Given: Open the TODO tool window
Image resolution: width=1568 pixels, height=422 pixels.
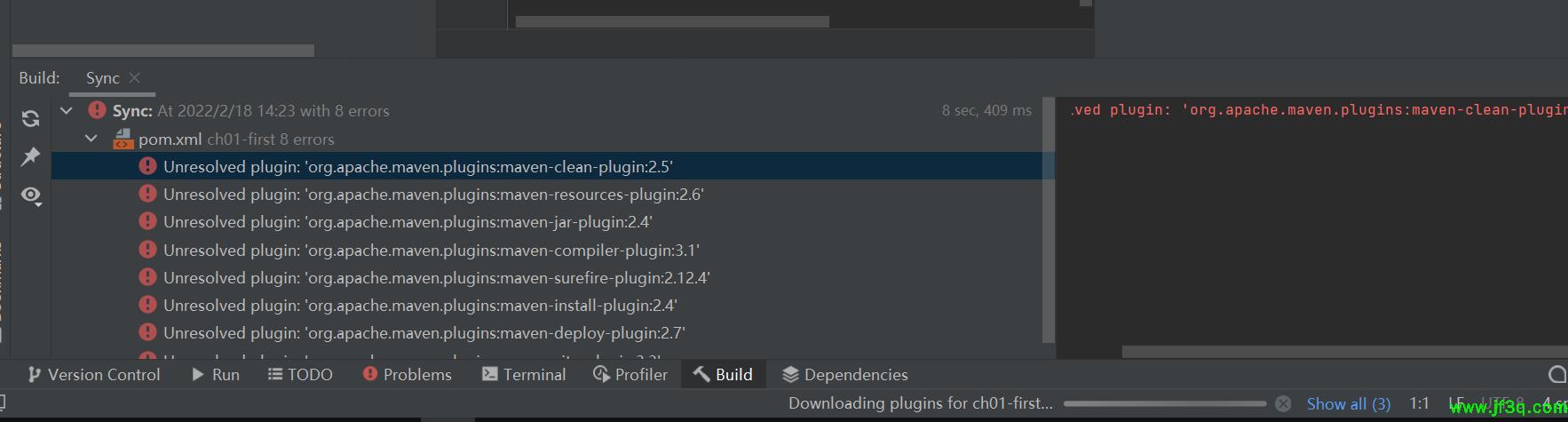Looking at the screenshot, I should point(300,375).
